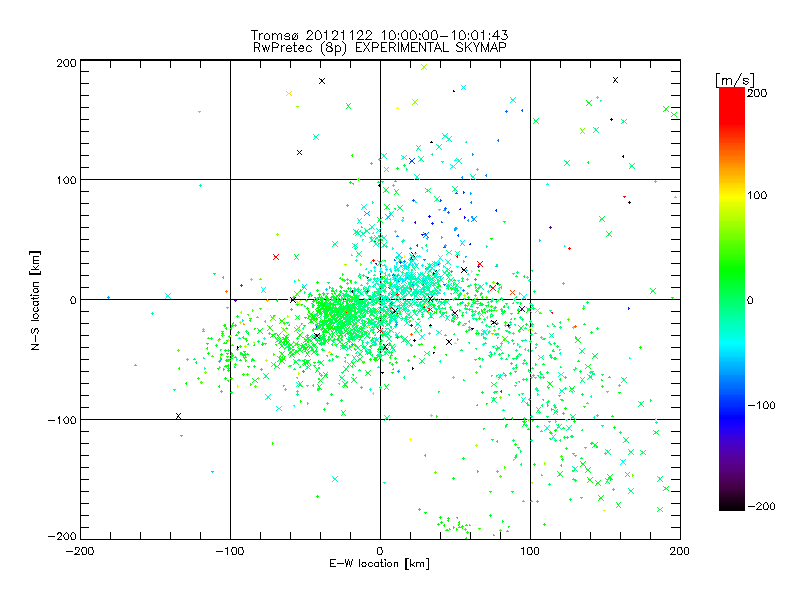Click the black bottom of the colorbar
Screen dimensions: 800x600
732,504
